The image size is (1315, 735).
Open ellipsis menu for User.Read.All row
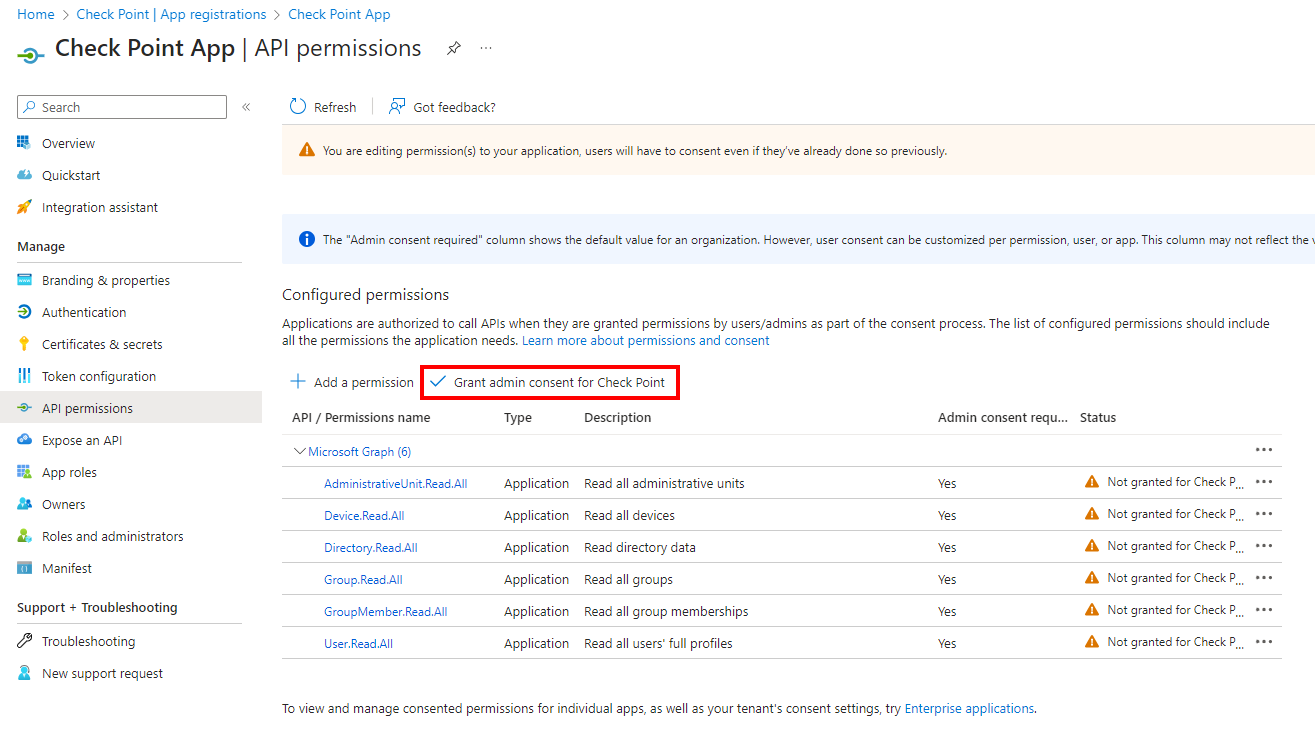tap(1263, 642)
